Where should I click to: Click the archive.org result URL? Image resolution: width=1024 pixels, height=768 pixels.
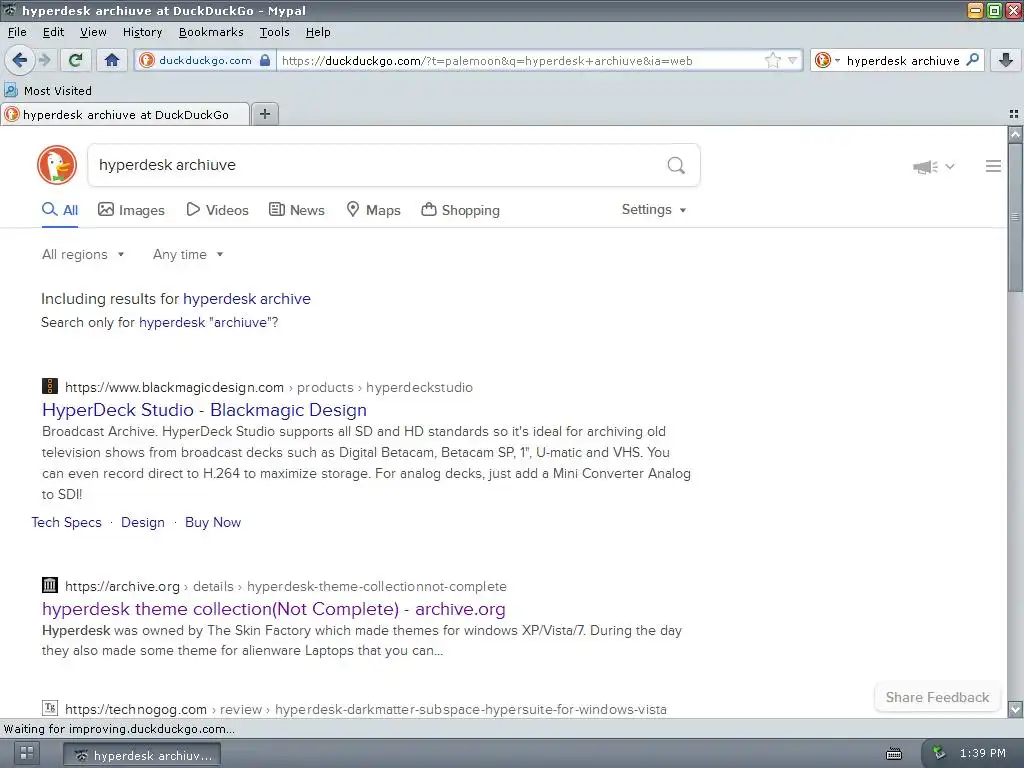(285, 586)
